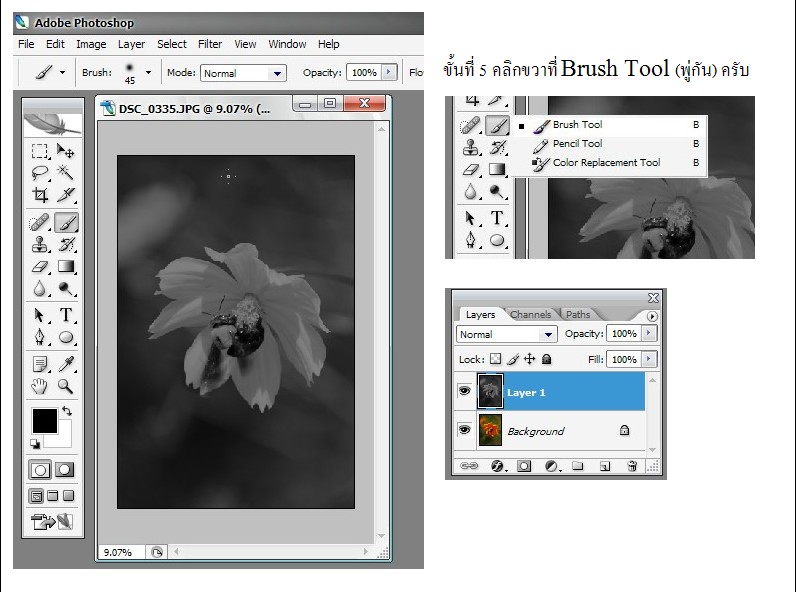The height and width of the screenshot is (592, 796).
Task: Select the Ellipse shape tool in main toolbox
Action: [x=66, y=337]
